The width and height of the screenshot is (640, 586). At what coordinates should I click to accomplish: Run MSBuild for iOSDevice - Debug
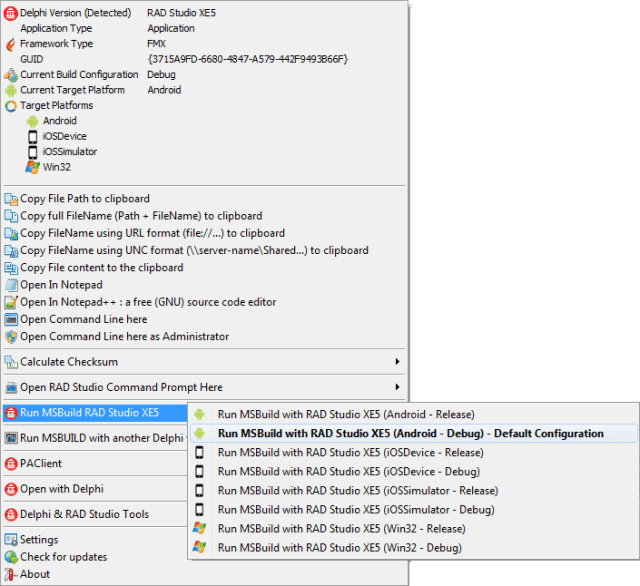(413, 472)
